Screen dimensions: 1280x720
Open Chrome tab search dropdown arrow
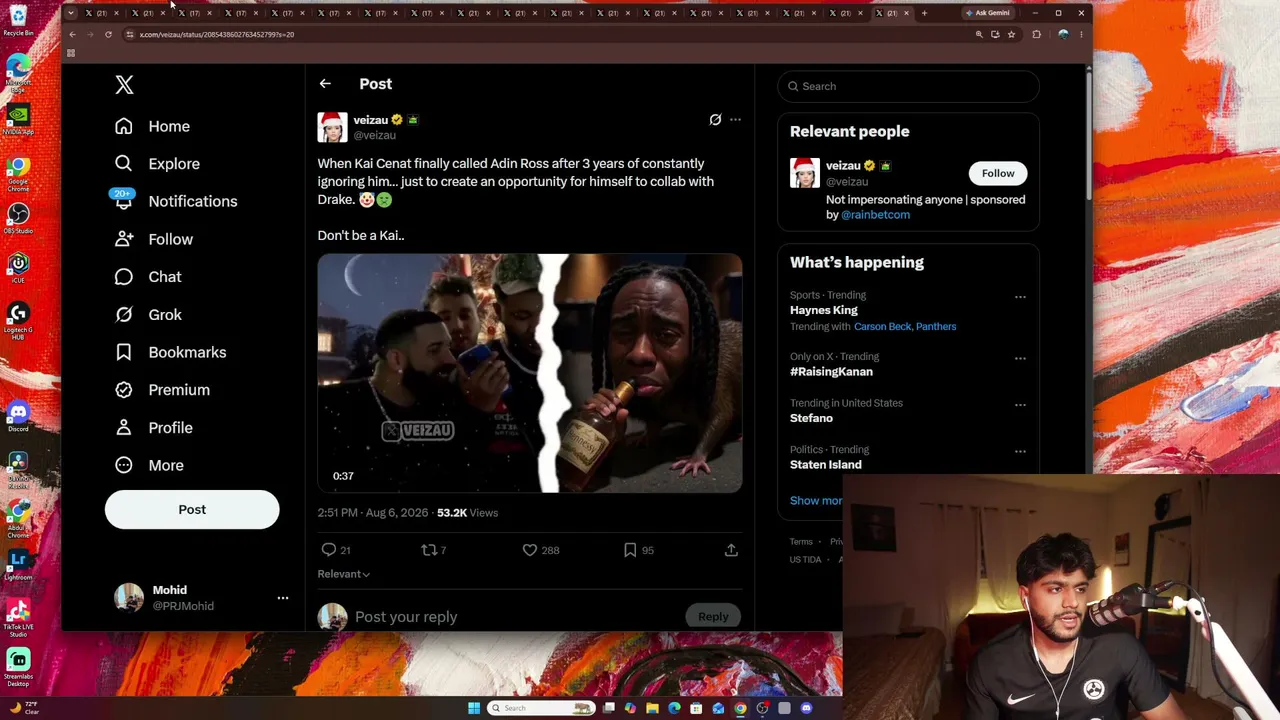click(71, 13)
